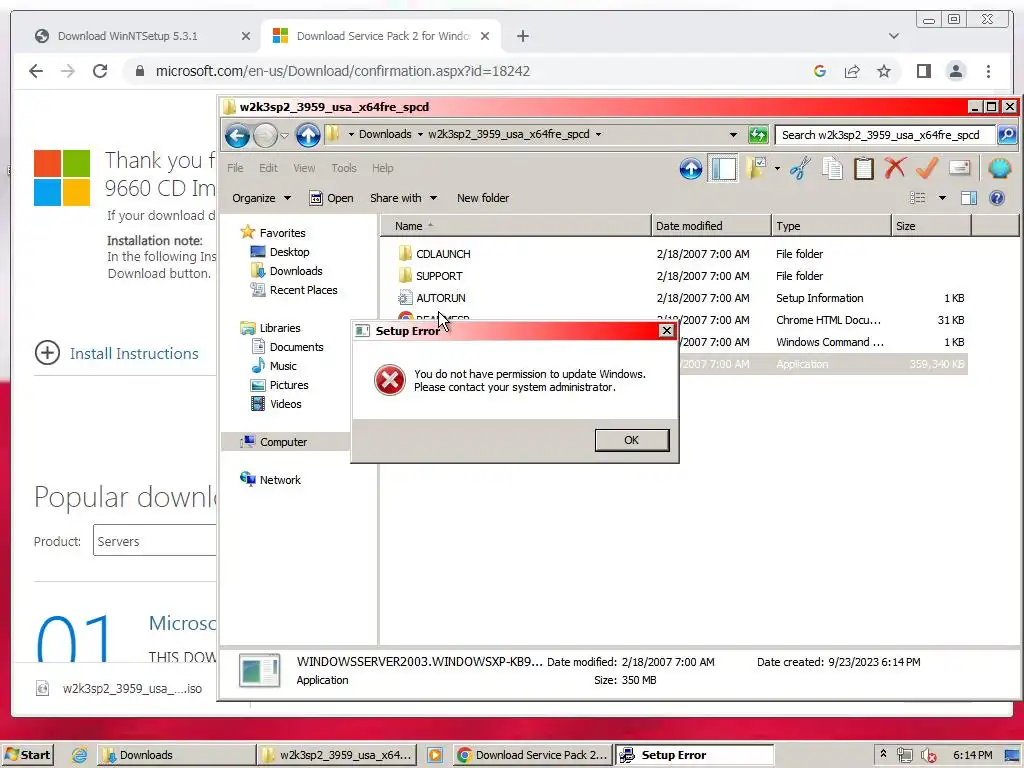Navigate back in Chrome
This screenshot has width=1024, height=768.
click(x=36, y=71)
